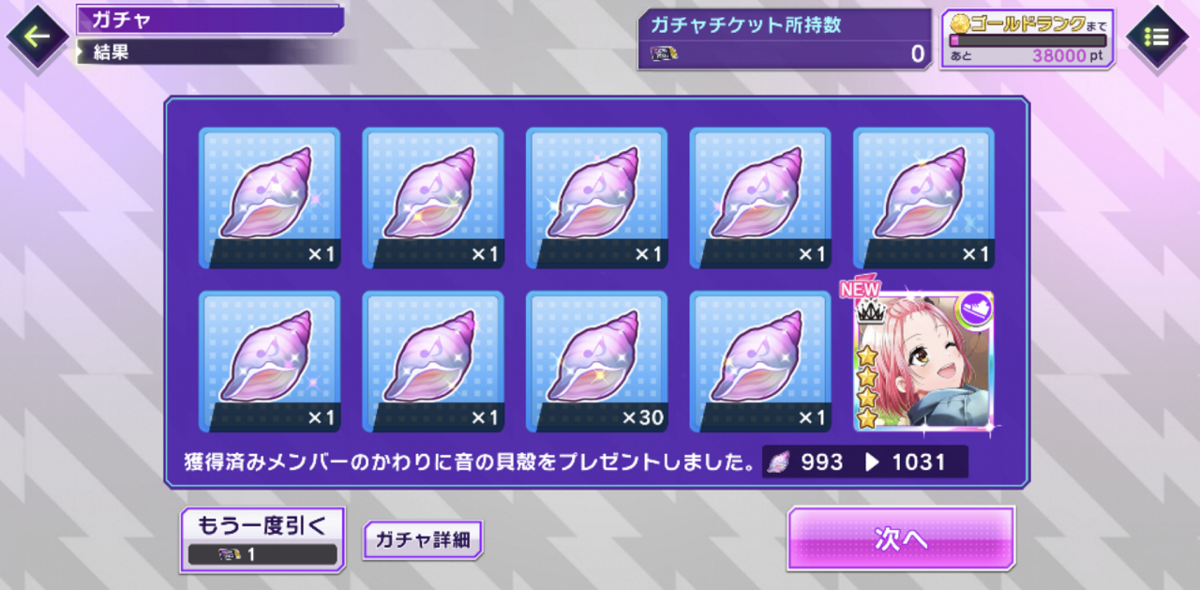Tap the ticket icon inside もう一度引く button
The height and width of the screenshot is (590, 1200).
click(227, 555)
